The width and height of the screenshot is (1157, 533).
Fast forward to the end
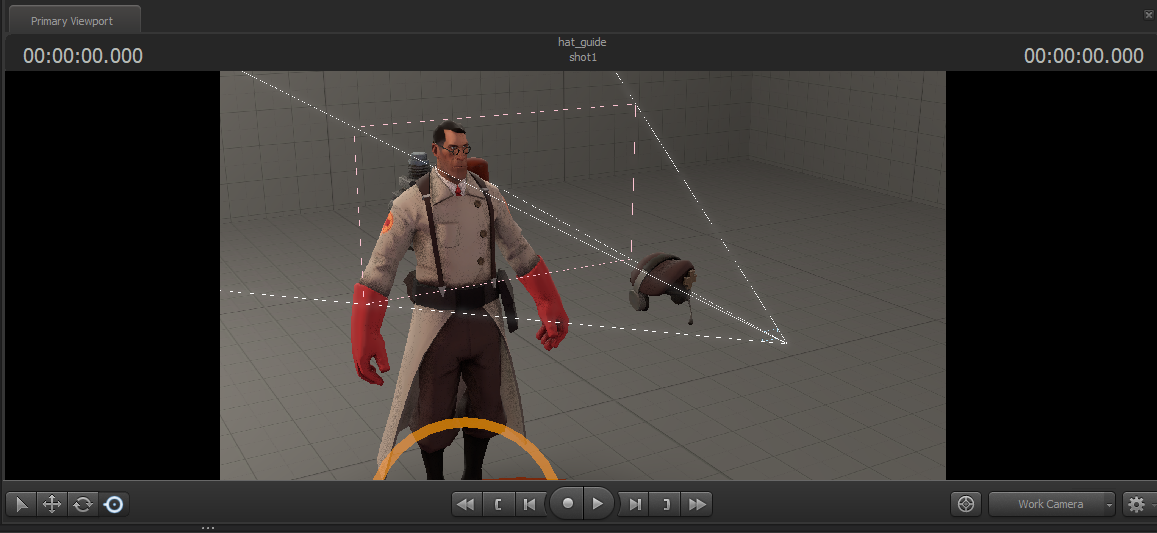[x=697, y=504]
